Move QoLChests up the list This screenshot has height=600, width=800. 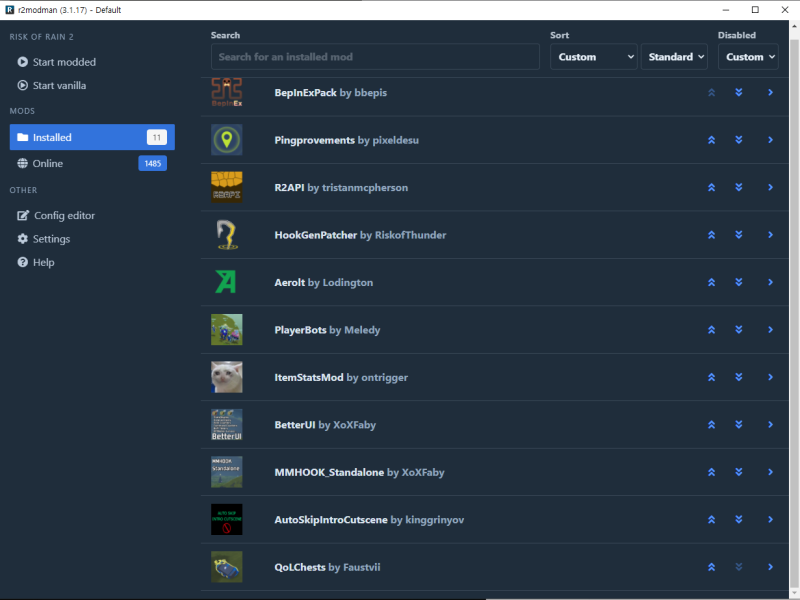pyautogui.click(x=711, y=567)
